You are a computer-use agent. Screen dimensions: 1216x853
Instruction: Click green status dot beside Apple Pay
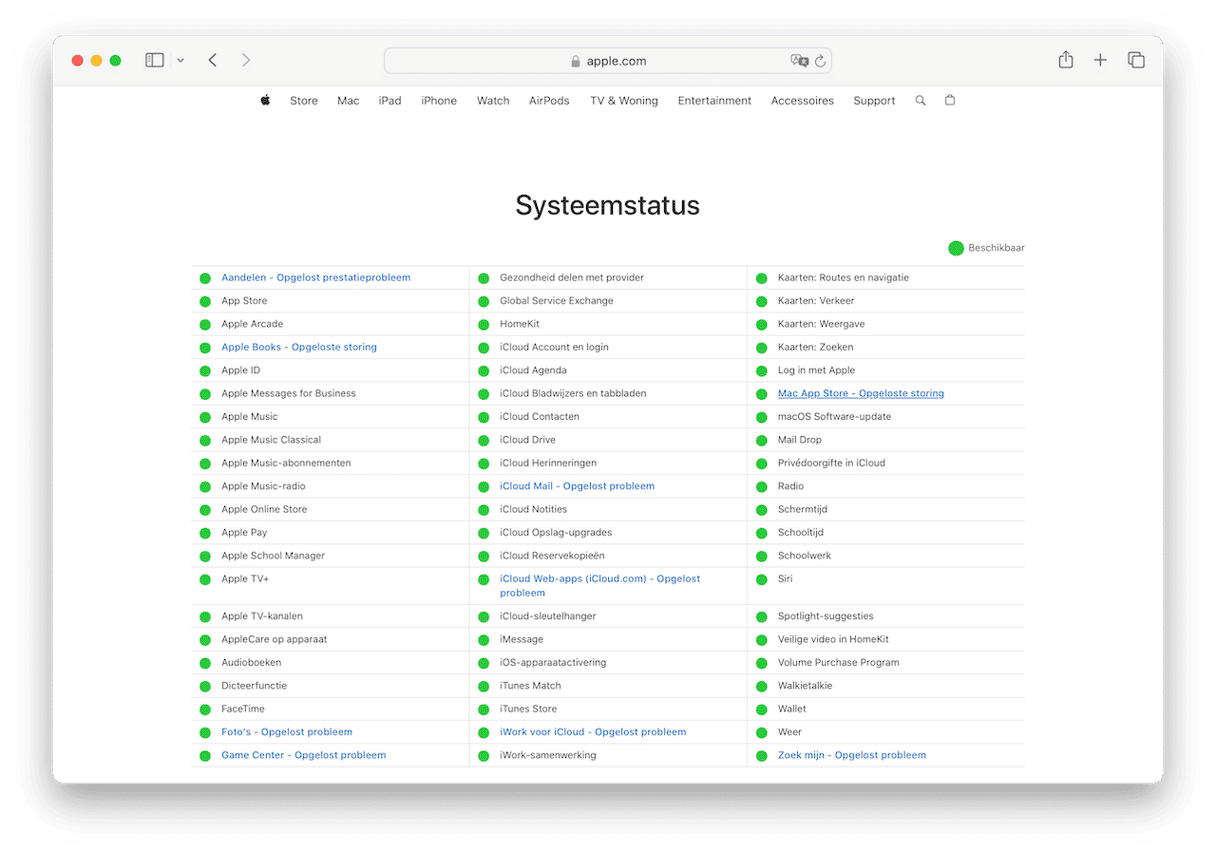pos(205,533)
